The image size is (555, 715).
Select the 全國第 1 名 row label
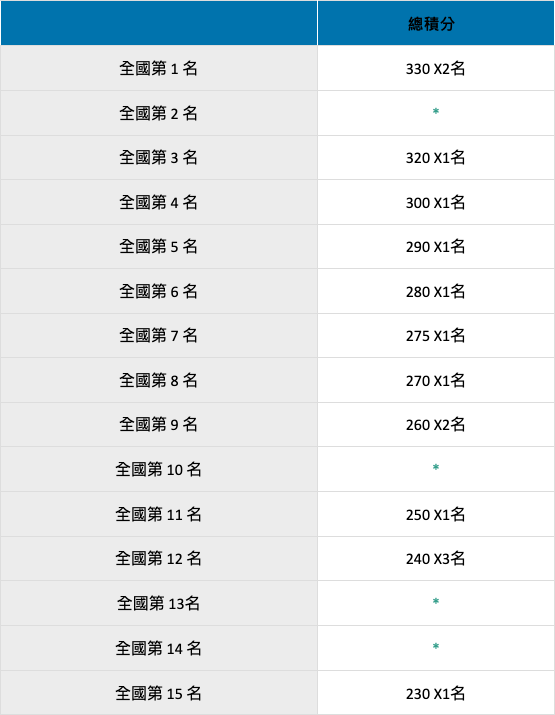click(158, 68)
